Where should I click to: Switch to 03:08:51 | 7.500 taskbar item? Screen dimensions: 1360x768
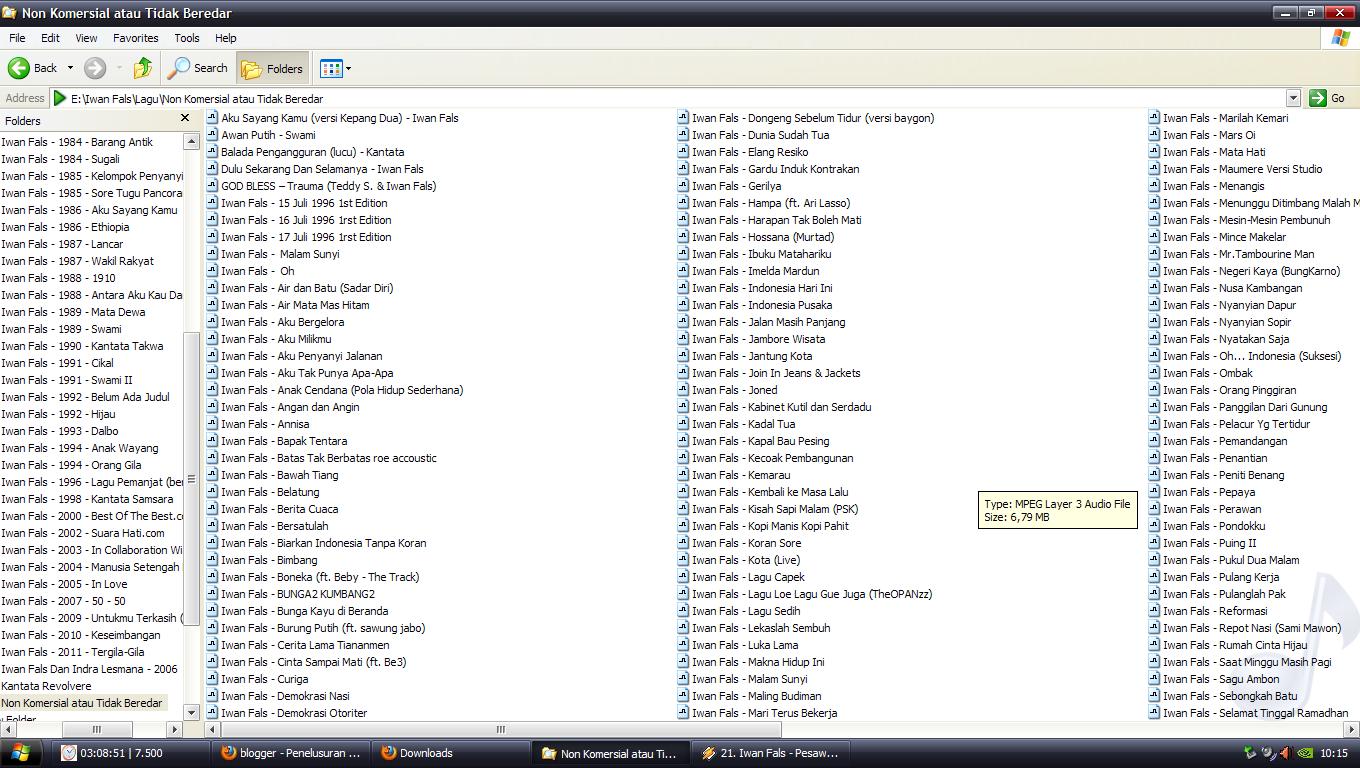pyautogui.click(x=131, y=753)
